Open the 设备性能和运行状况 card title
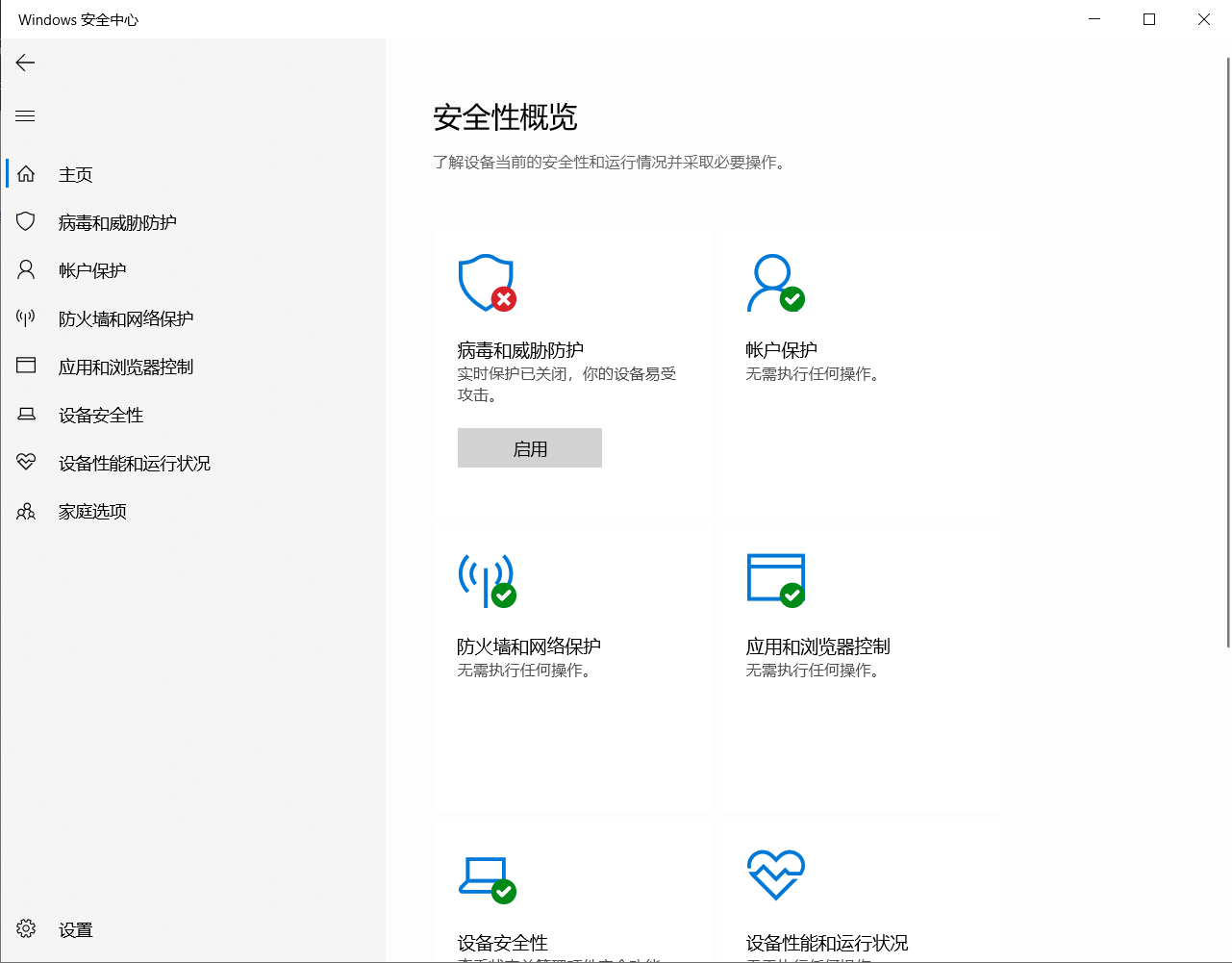Viewport: 1232px width, 963px height. (x=827, y=943)
